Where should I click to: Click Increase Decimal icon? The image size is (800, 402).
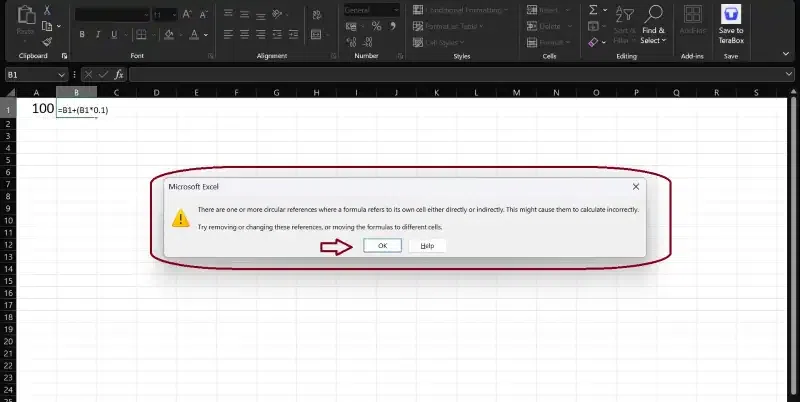pyautogui.click(x=352, y=42)
